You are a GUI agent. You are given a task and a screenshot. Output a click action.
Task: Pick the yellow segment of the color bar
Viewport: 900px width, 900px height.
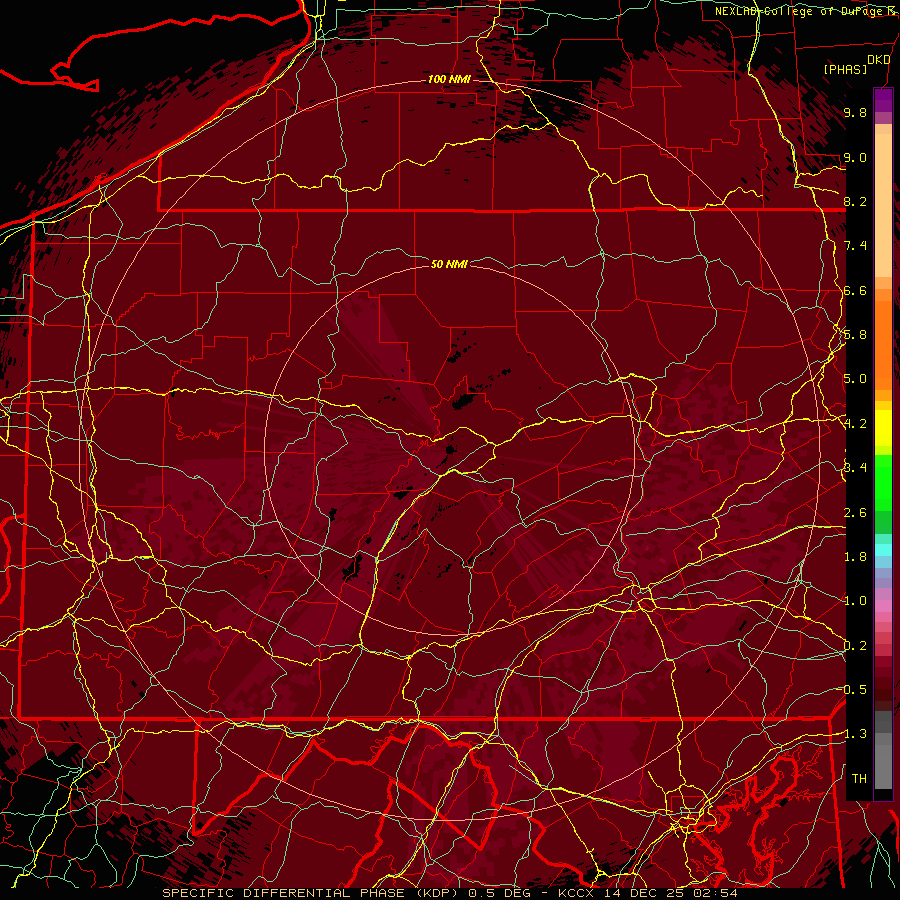[x=883, y=428]
